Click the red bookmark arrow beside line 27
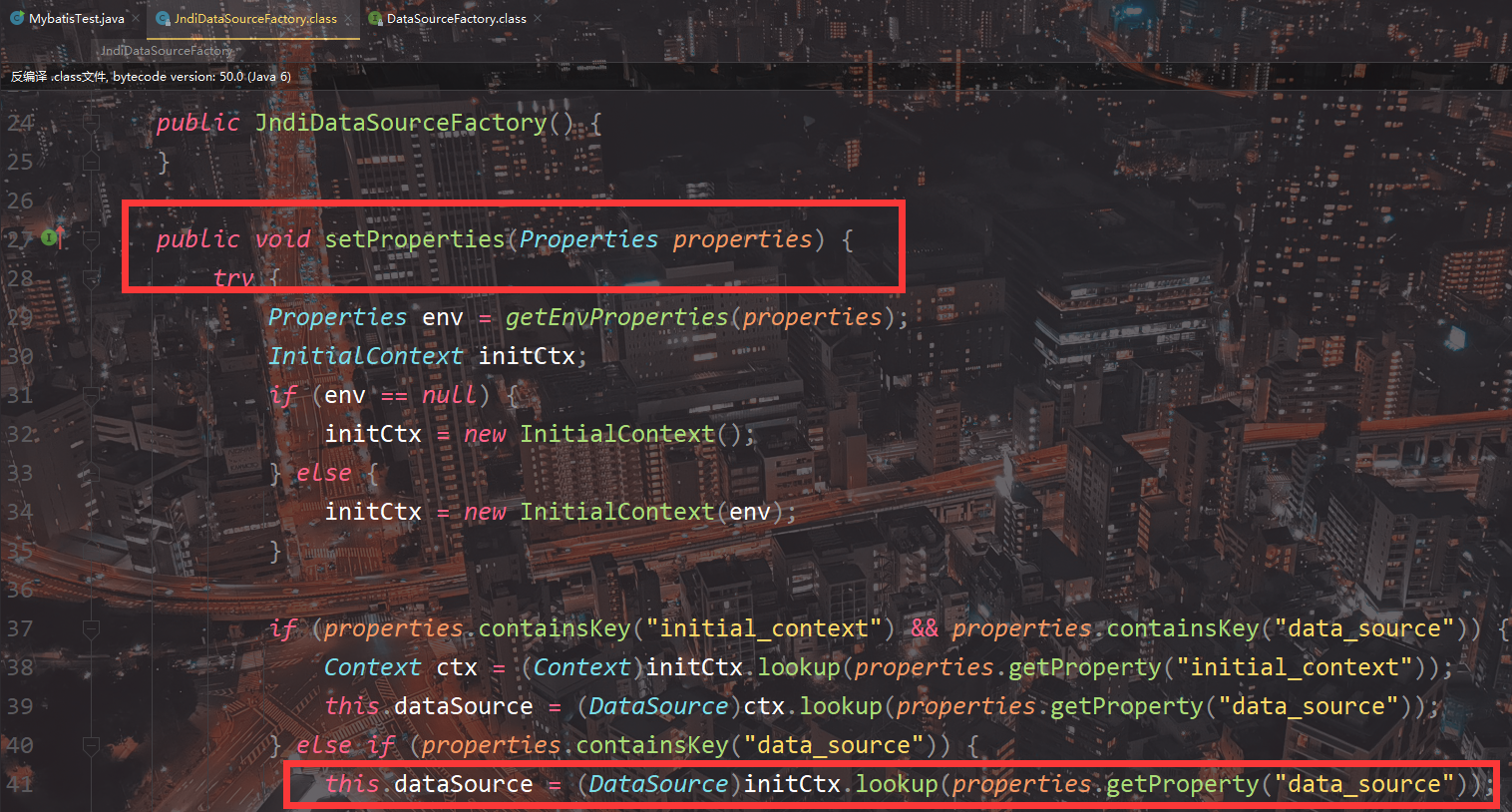The image size is (1512, 812). point(61,235)
